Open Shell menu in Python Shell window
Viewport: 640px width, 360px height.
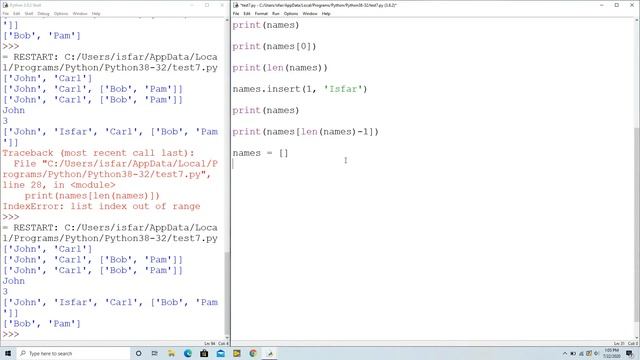29,13
